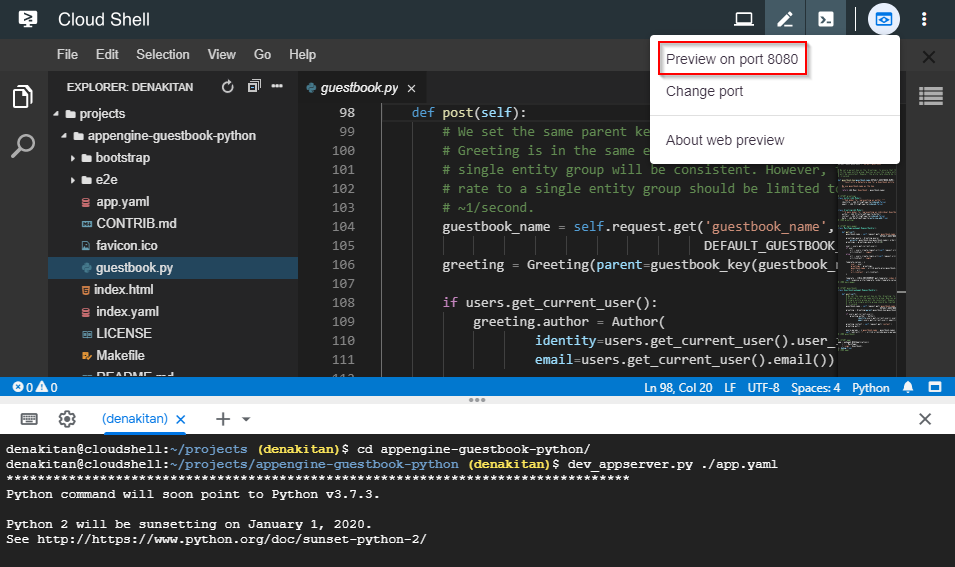Open notifications bell in status bar
This screenshot has height=567, width=955.
point(908,387)
